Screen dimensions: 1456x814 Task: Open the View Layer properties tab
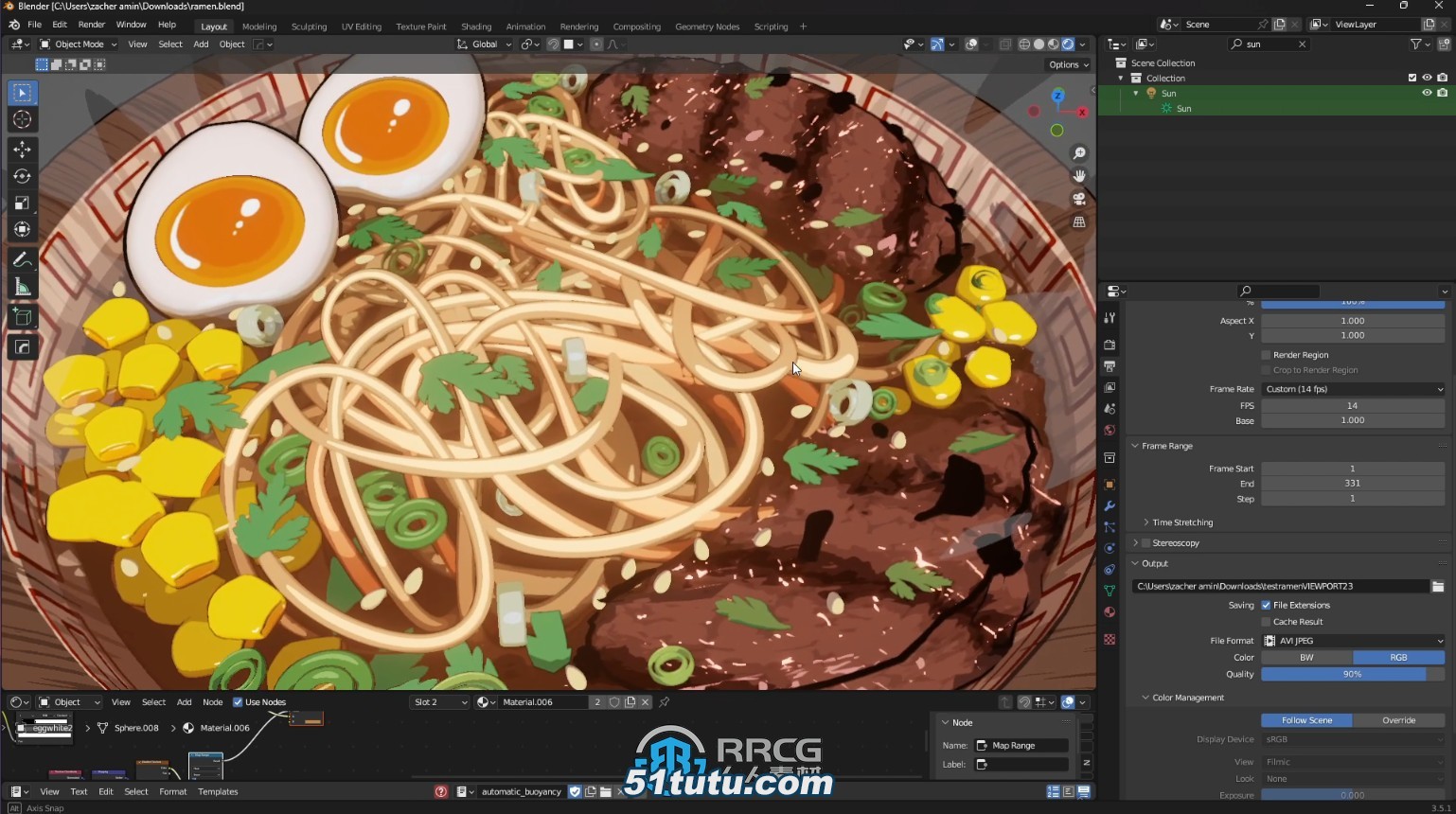(1110, 387)
